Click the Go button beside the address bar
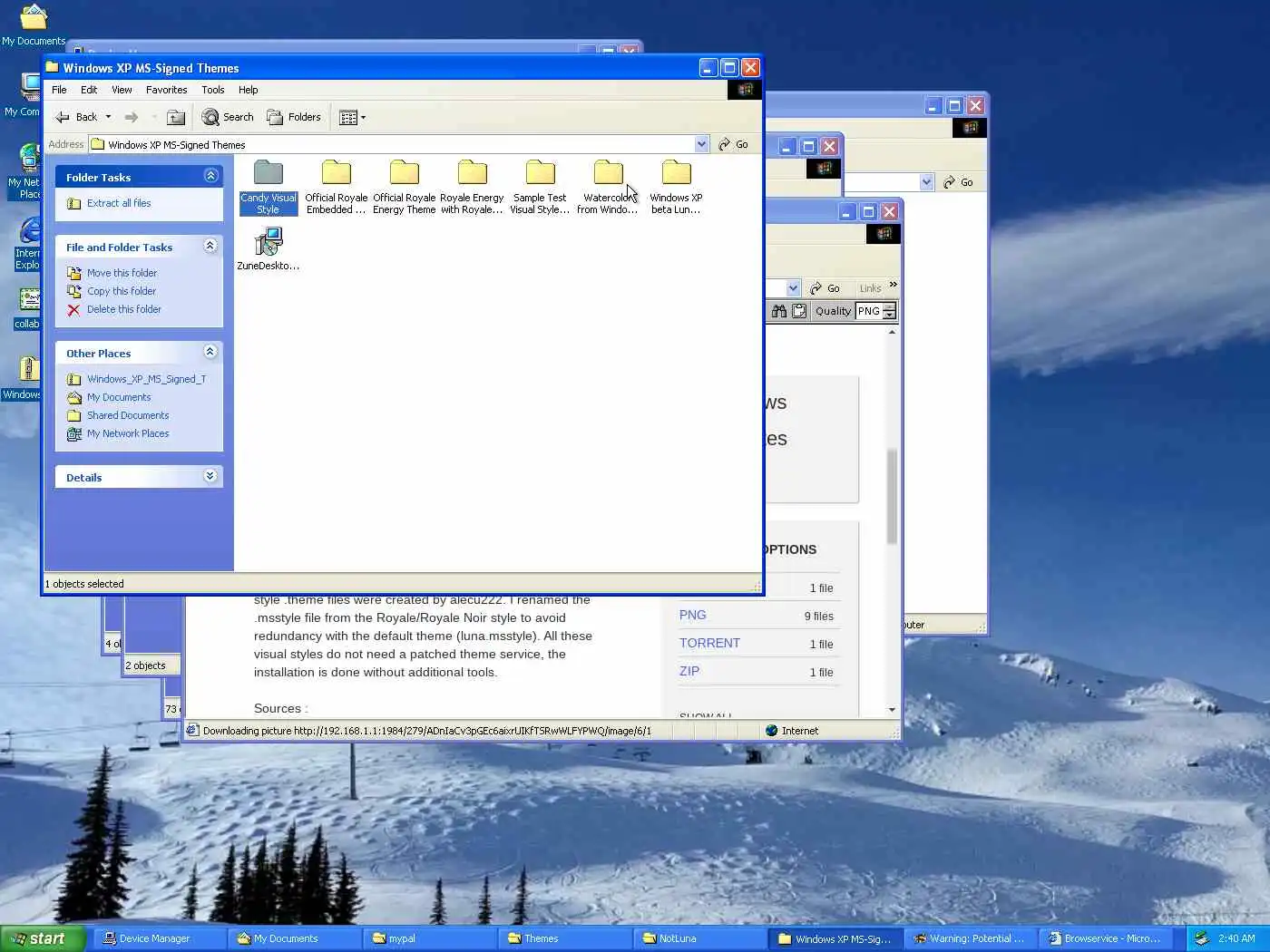1270x952 pixels. (734, 144)
